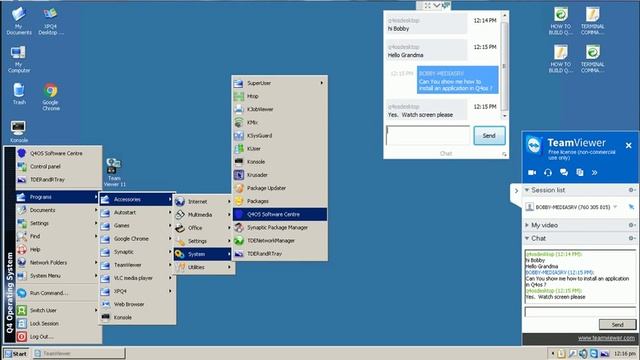Open the first HOW TO BUILD Q... desktop file

coord(561,20)
